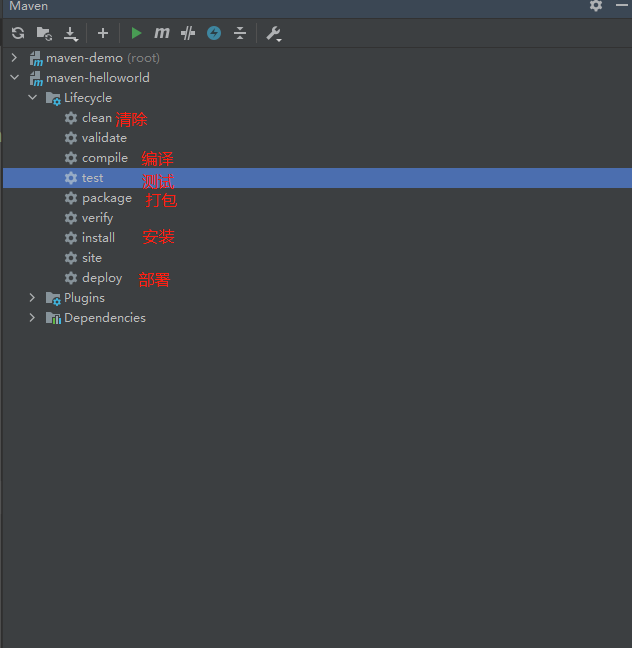Click gear icon beside package

(x=71, y=198)
